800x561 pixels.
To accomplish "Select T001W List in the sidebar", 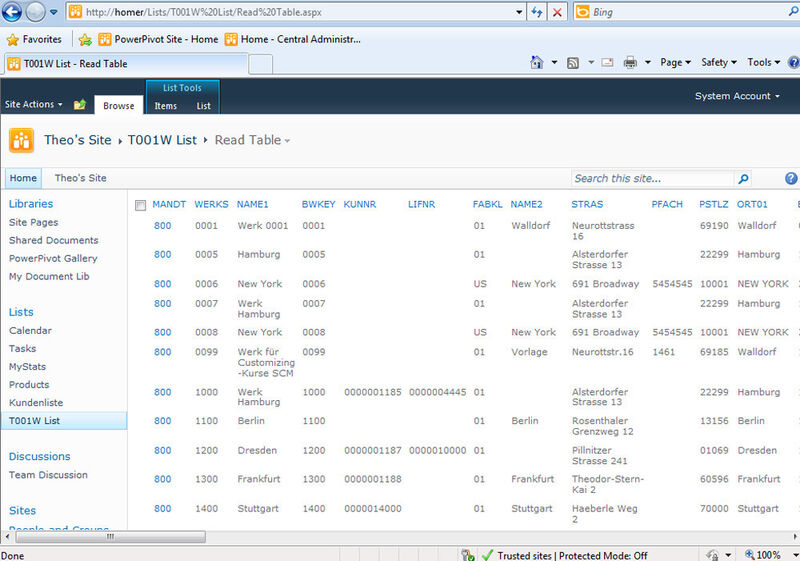I will pos(64,421).
